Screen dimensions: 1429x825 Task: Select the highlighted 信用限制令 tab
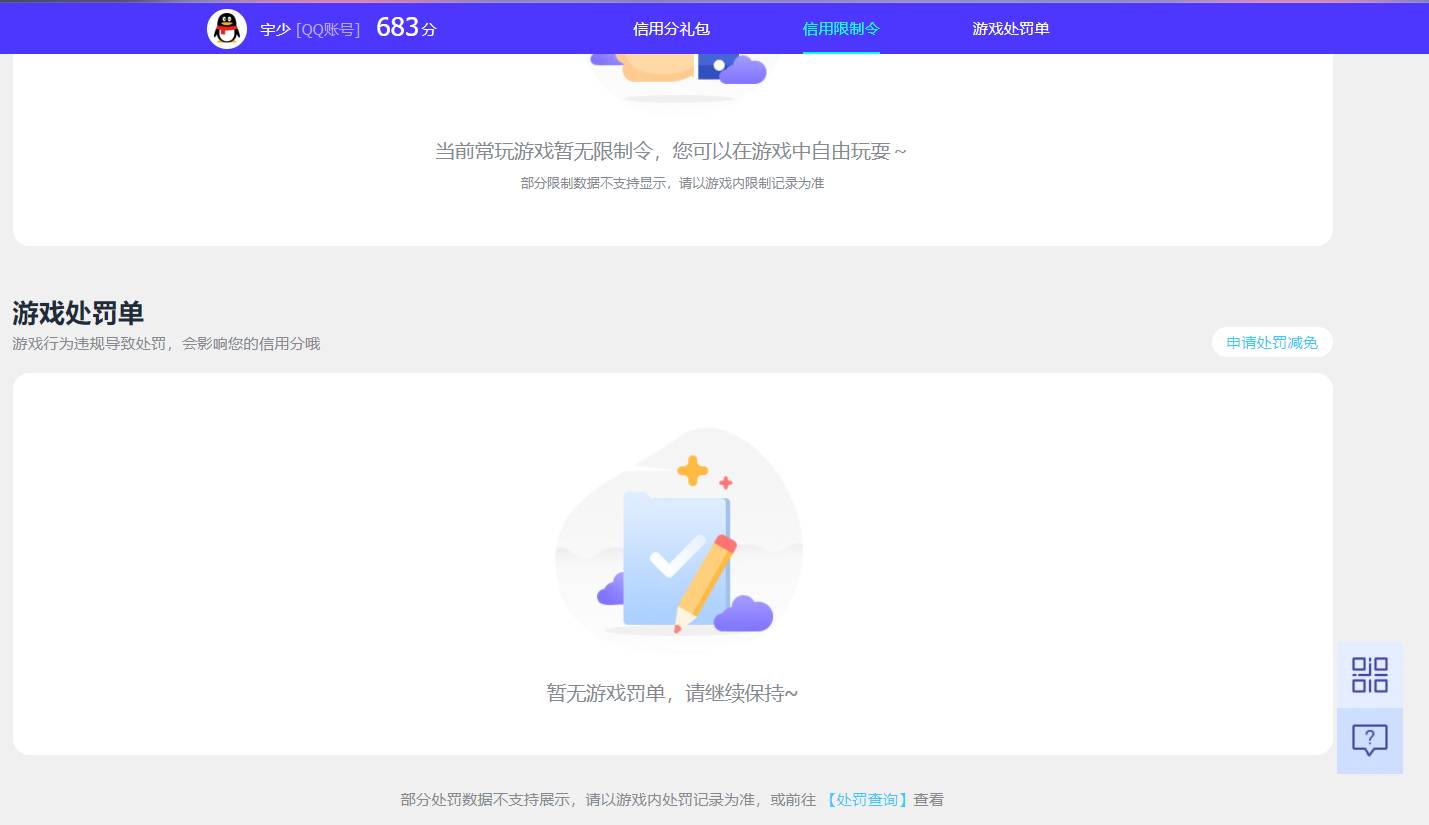click(840, 28)
